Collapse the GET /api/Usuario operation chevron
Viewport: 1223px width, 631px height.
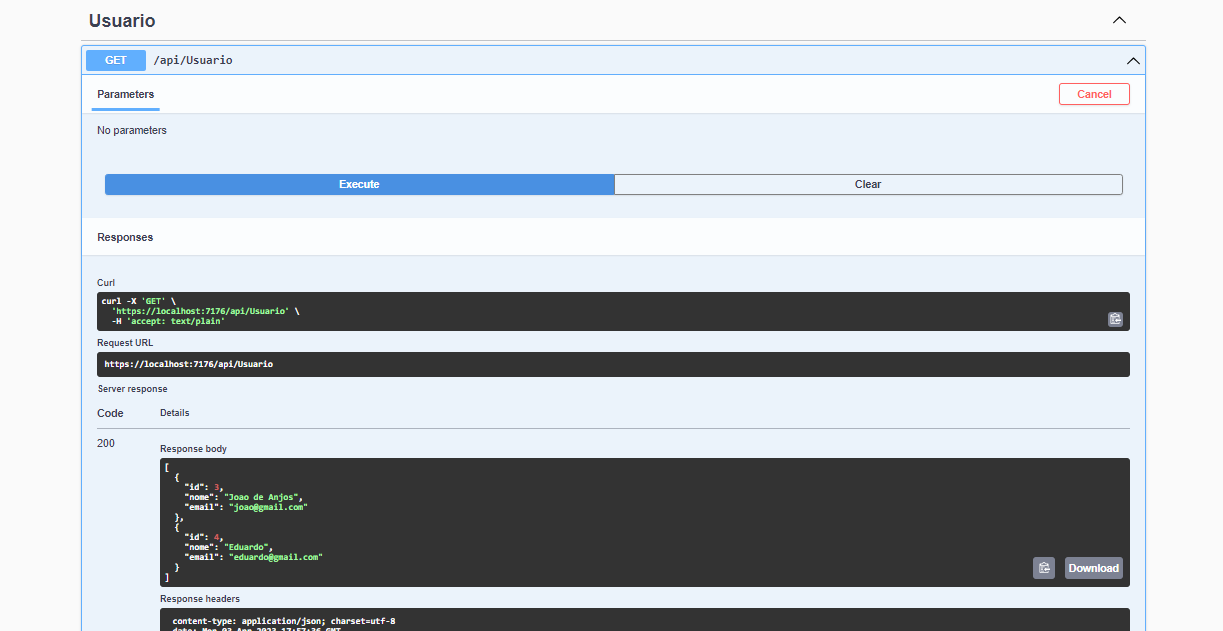[x=1133, y=60]
